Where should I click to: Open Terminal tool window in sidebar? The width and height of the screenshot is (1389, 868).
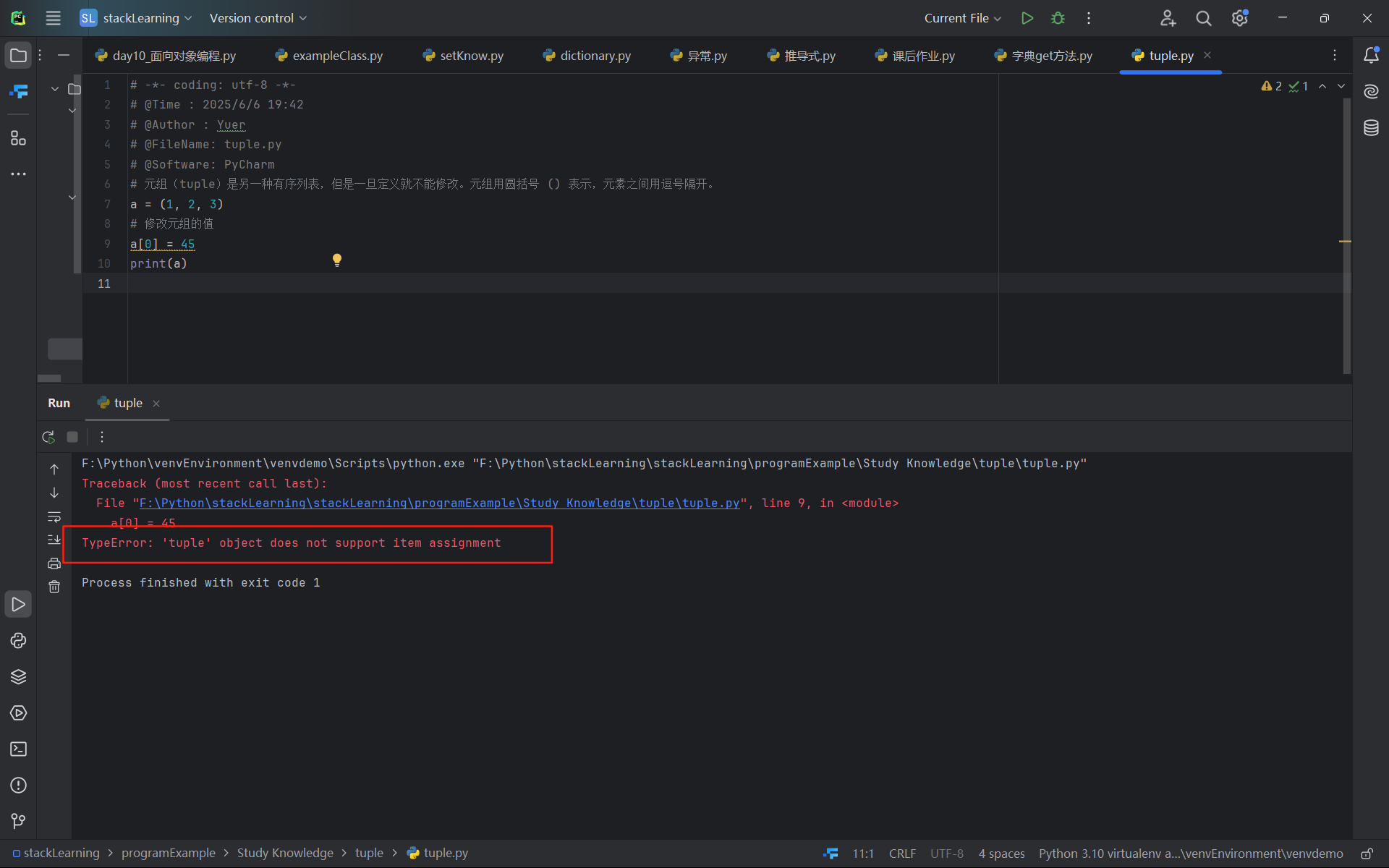point(18,749)
